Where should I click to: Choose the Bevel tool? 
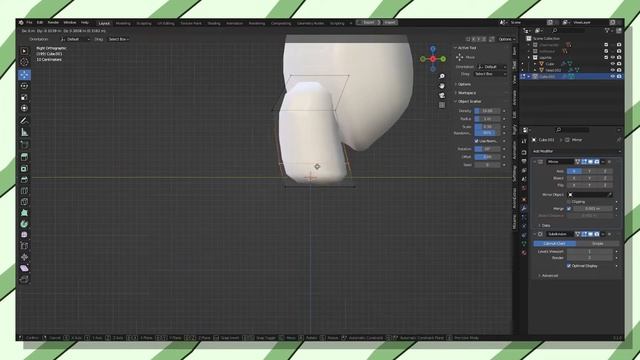24,180
